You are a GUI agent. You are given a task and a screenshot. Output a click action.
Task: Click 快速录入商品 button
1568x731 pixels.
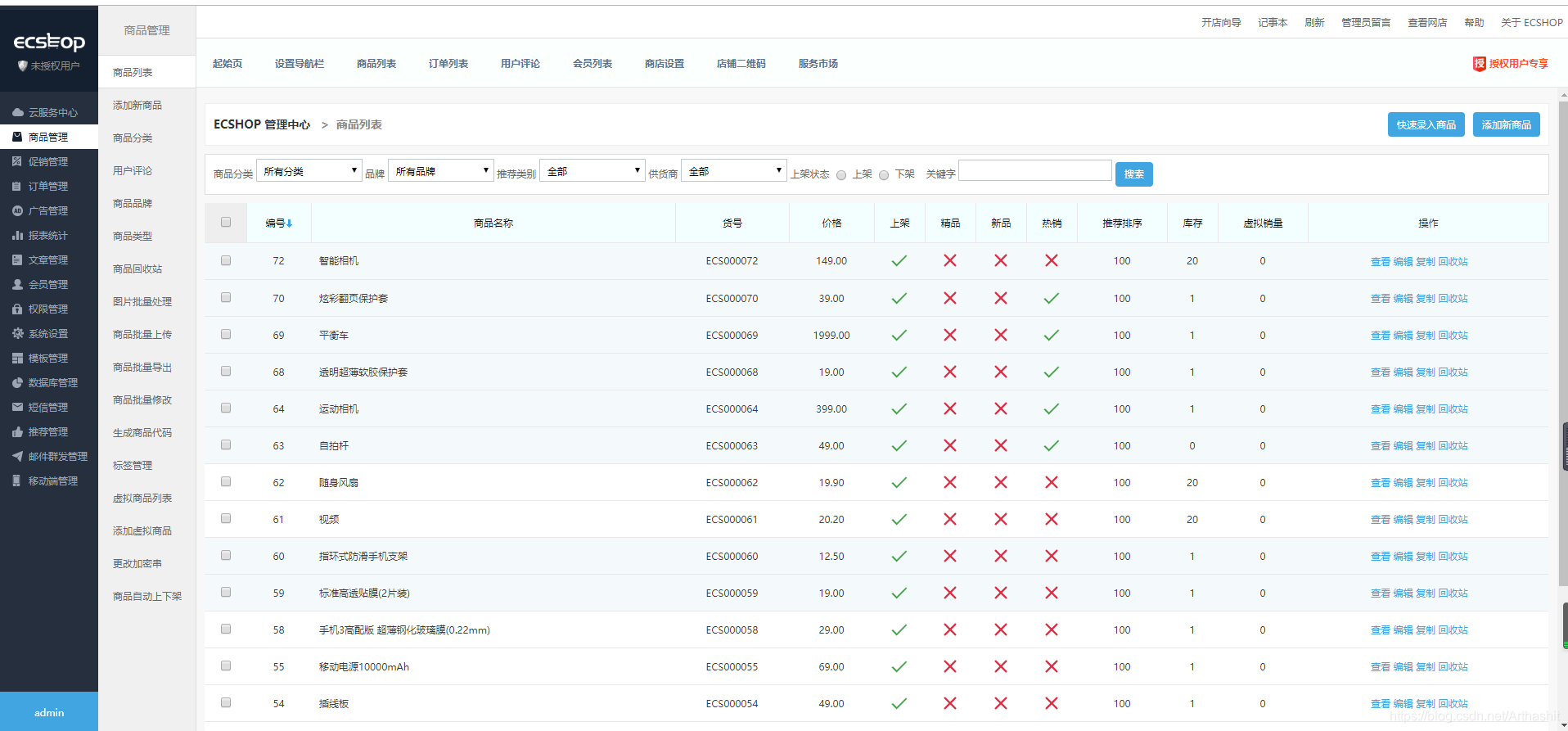(1426, 125)
